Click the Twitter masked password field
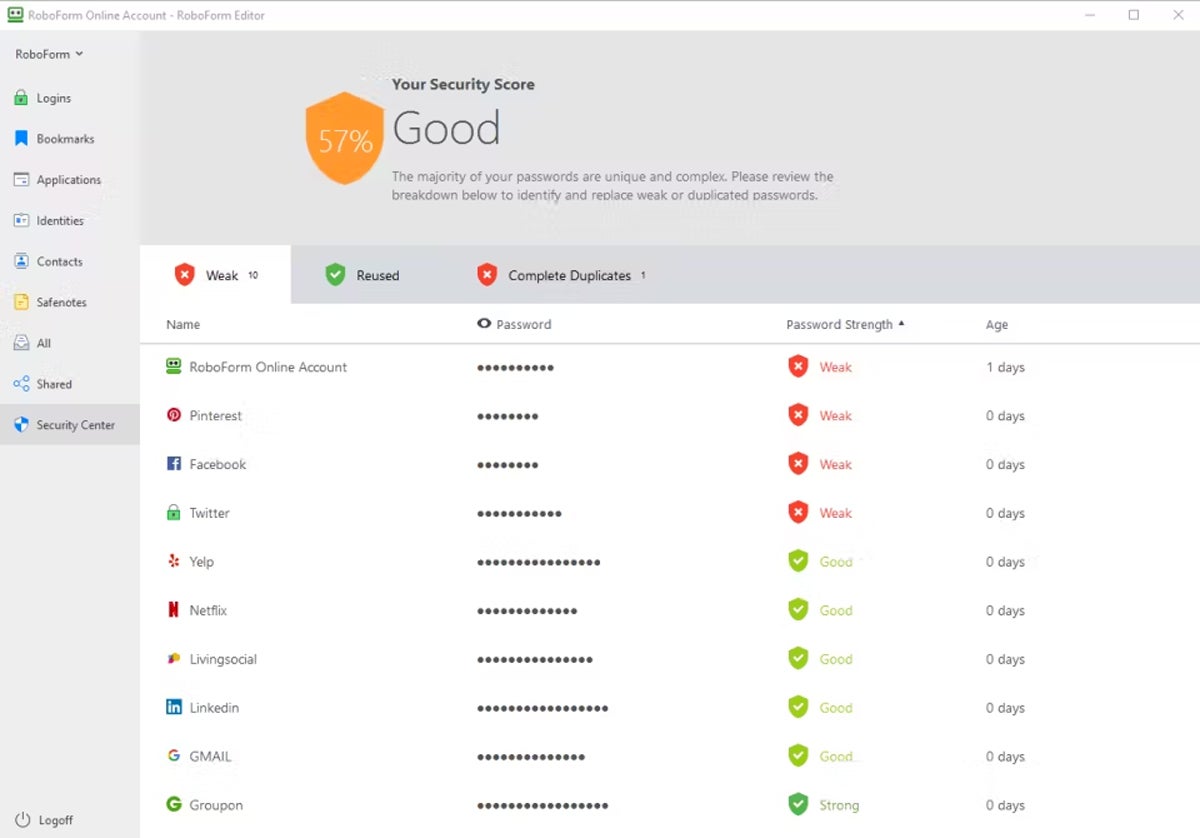This screenshot has height=838, width=1200. (x=519, y=514)
